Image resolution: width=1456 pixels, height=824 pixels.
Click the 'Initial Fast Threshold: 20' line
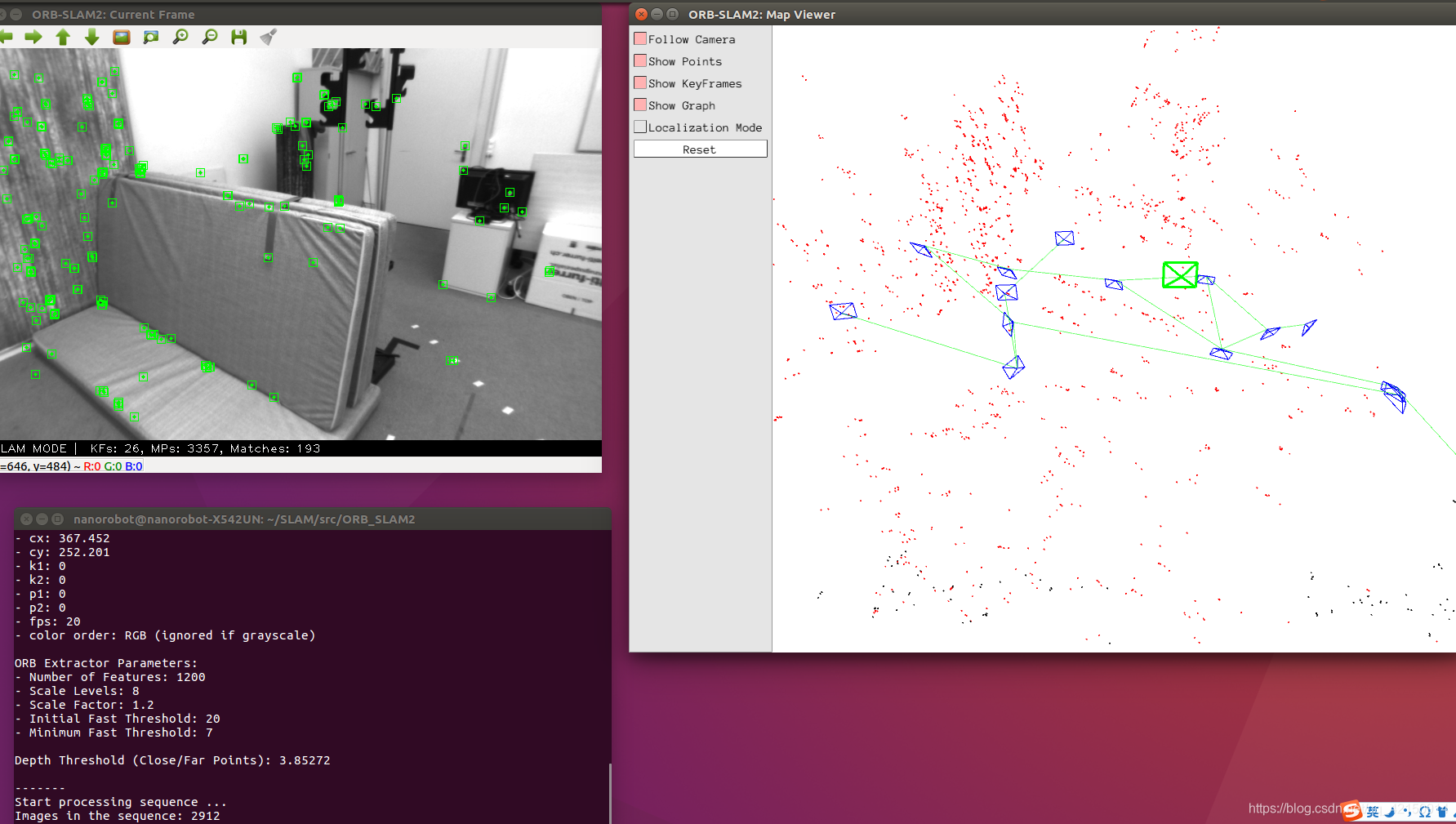click(118, 719)
